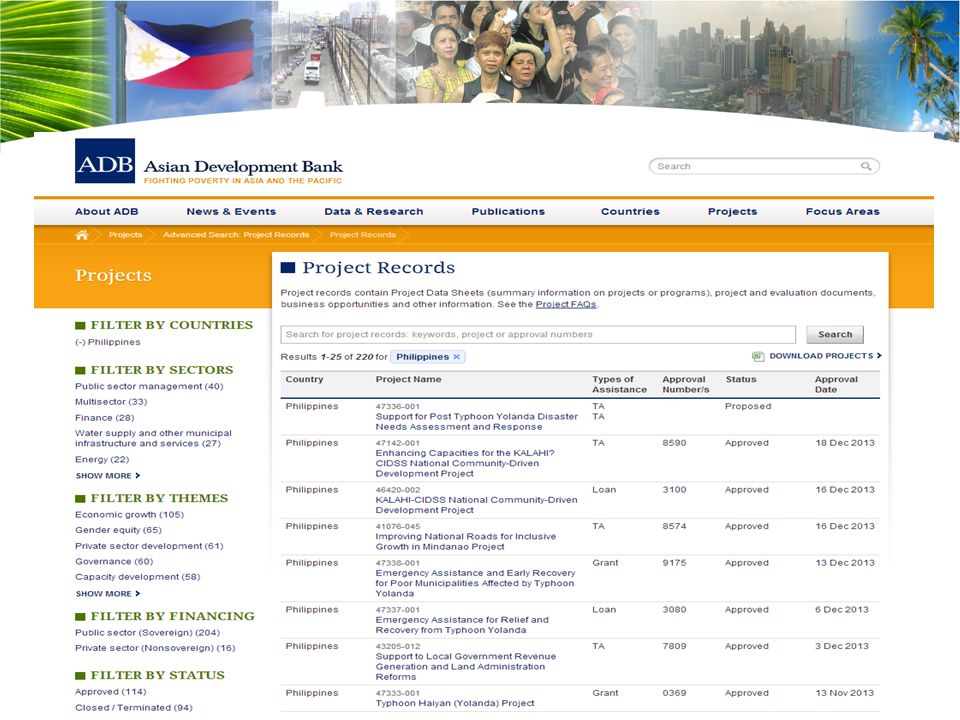Filter by Governance (60)
Image resolution: width=960 pixels, height=720 pixels.
[114, 561]
